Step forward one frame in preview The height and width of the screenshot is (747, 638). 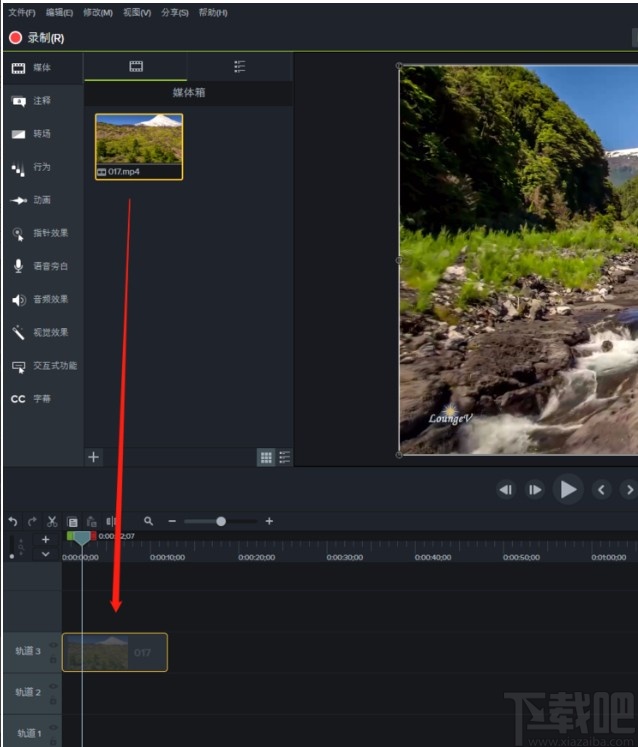pyautogui.click(x=535, y=489)
